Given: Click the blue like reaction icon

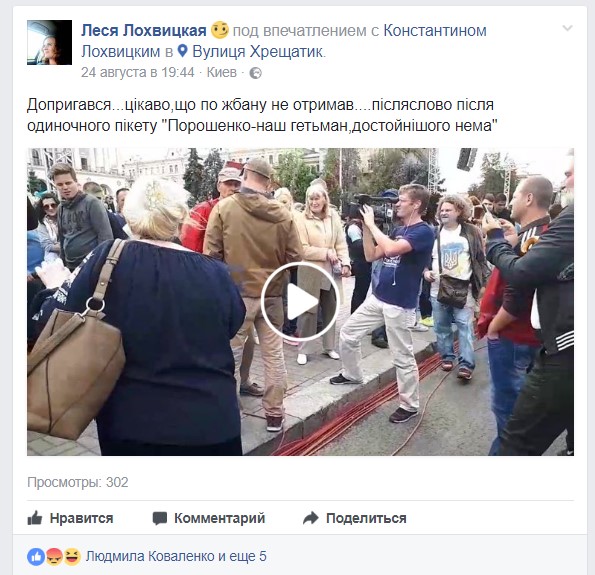Looking at the screenshot, I should click(x=36, y=557).
